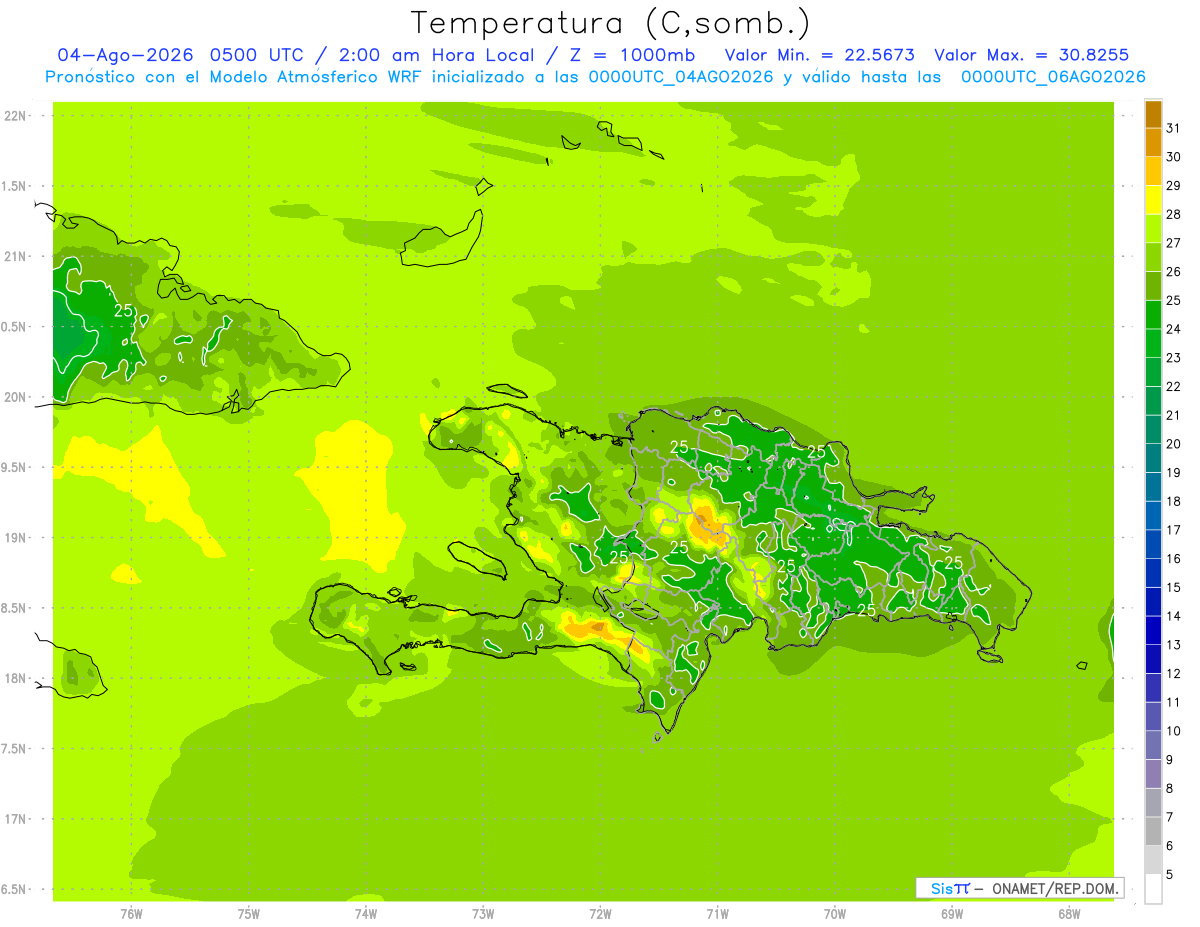Screen dimensions: 1200x927
Task: Select the dark blue 13 legend swatch
Action: coord(1153,631)
